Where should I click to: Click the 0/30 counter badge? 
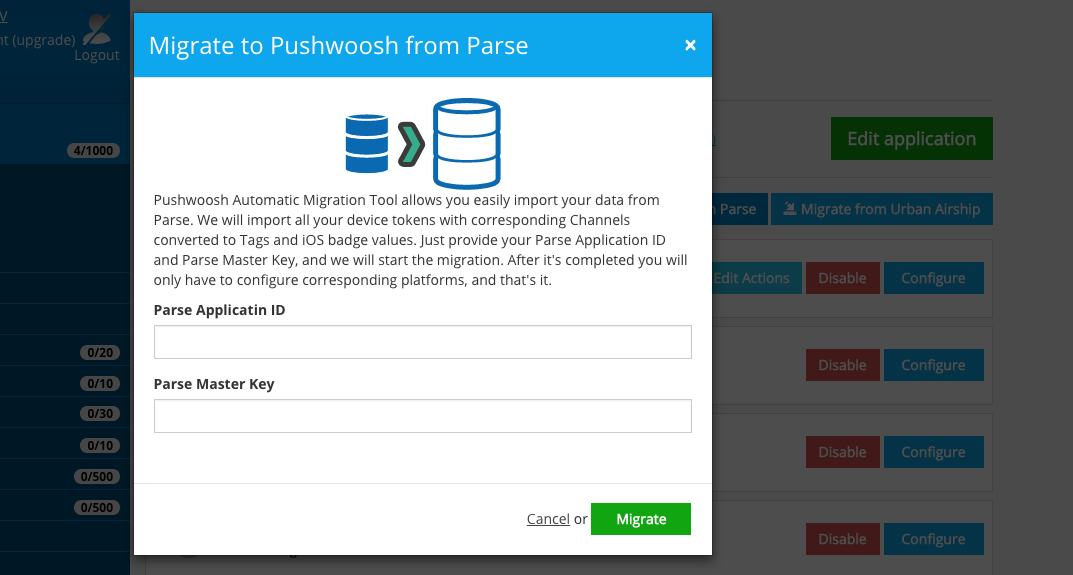tap(100, 413)
